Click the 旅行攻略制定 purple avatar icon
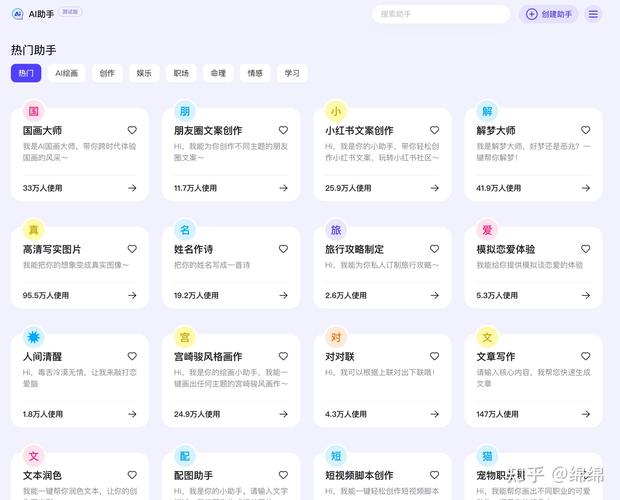Viewport: 620px width, 500px height. click(336, 229)
